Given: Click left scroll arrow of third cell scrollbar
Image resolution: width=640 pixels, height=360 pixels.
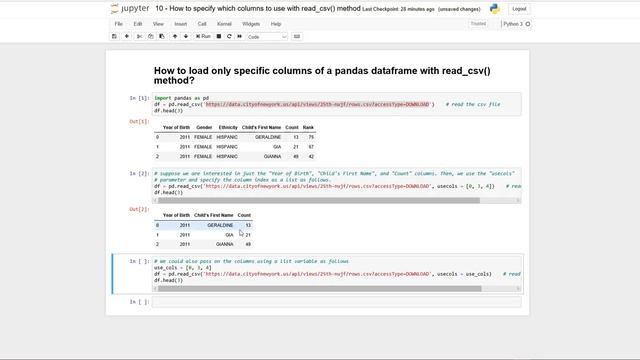Looking at the screenshot, I should (155, 289).
